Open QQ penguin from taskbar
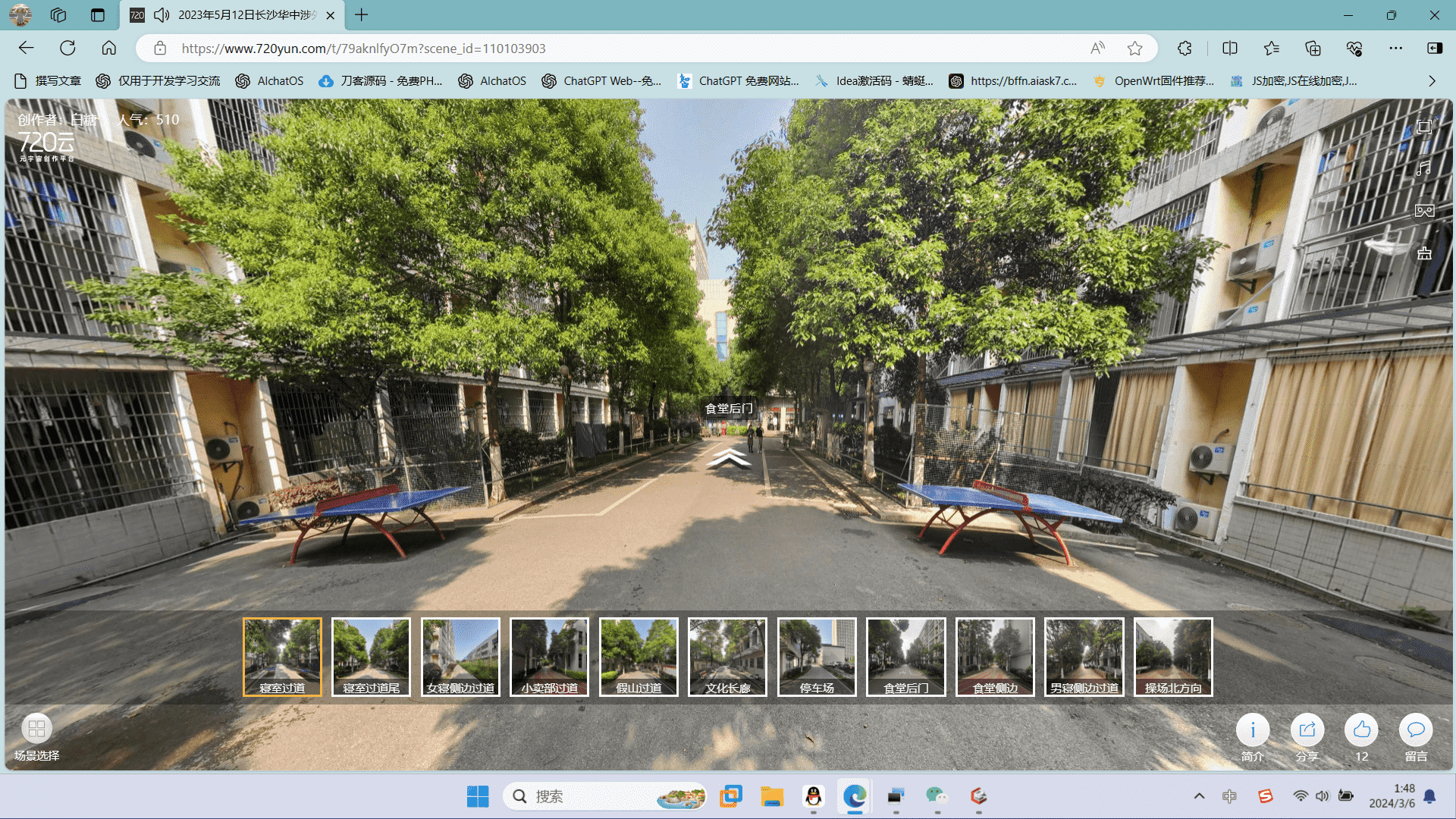The height and width of the screenshot is (819, 1456). [813, 796]
